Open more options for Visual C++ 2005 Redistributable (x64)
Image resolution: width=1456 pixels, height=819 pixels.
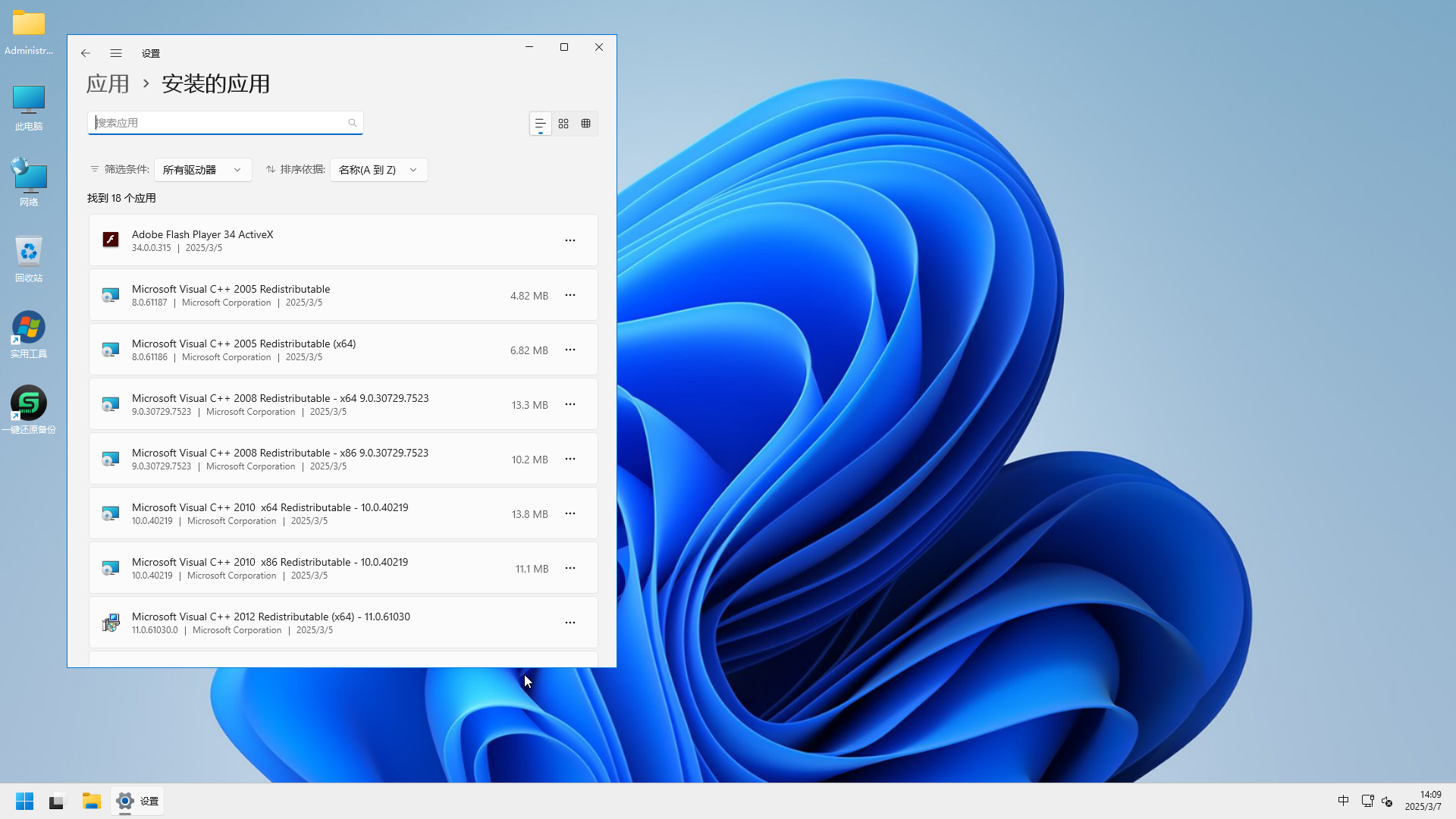coord(570,350)
